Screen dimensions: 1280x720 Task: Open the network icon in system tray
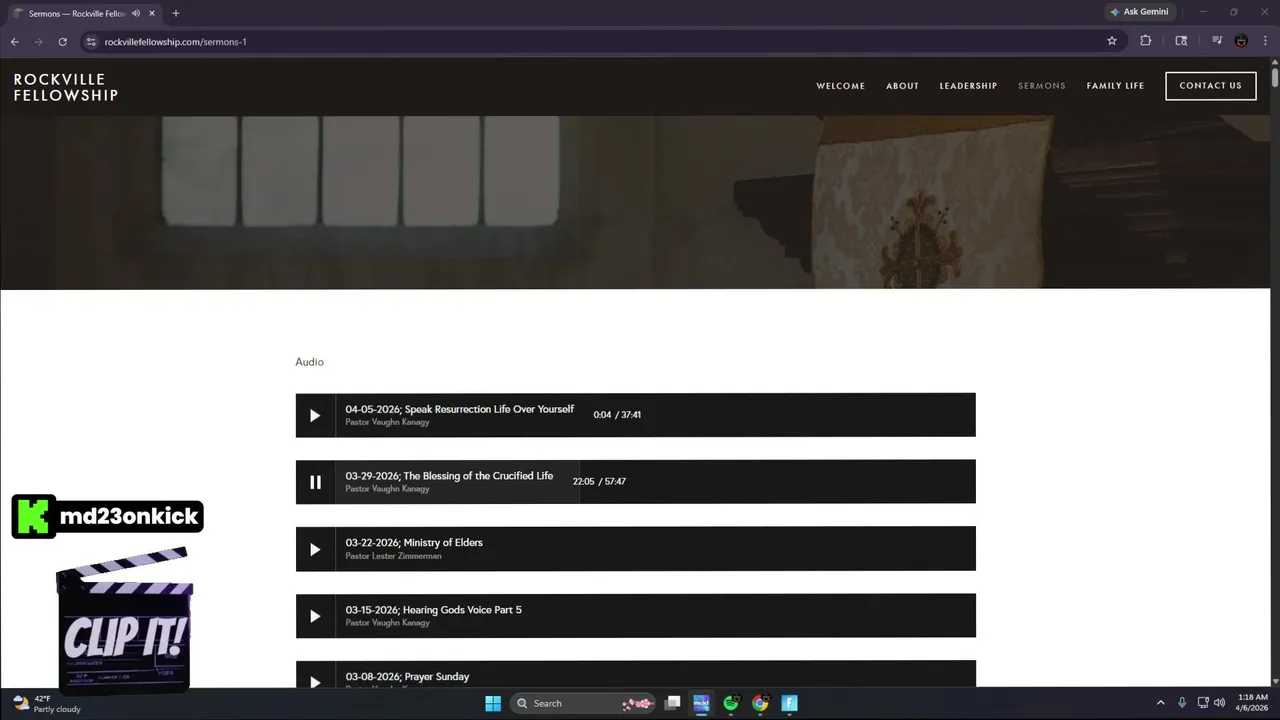1203,703
